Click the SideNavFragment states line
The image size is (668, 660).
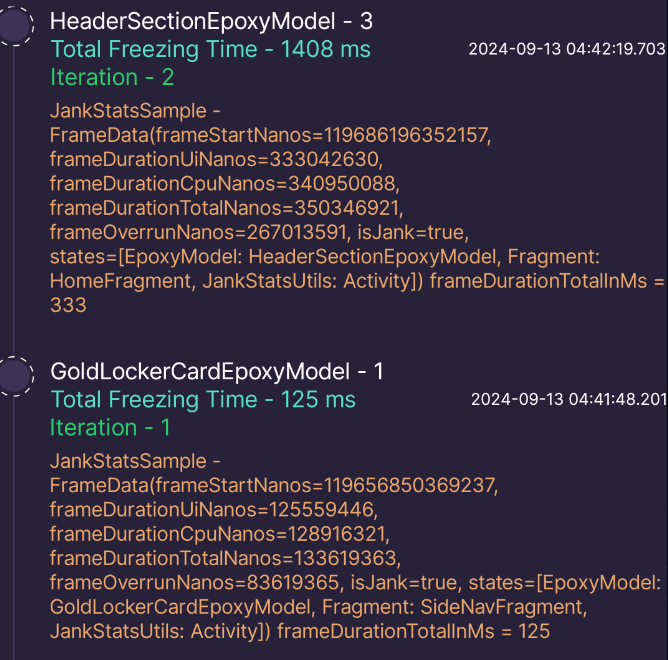click(318, 607)
